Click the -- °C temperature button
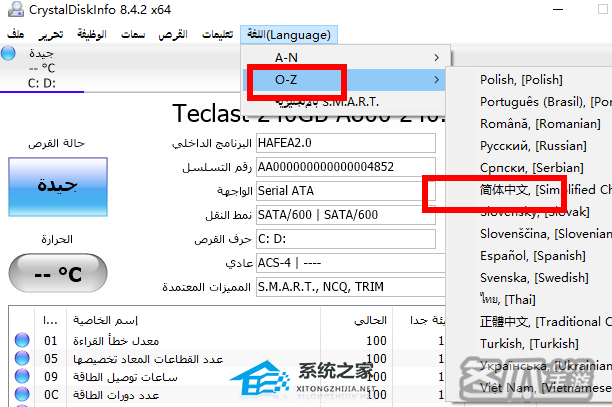 (58, 273)
